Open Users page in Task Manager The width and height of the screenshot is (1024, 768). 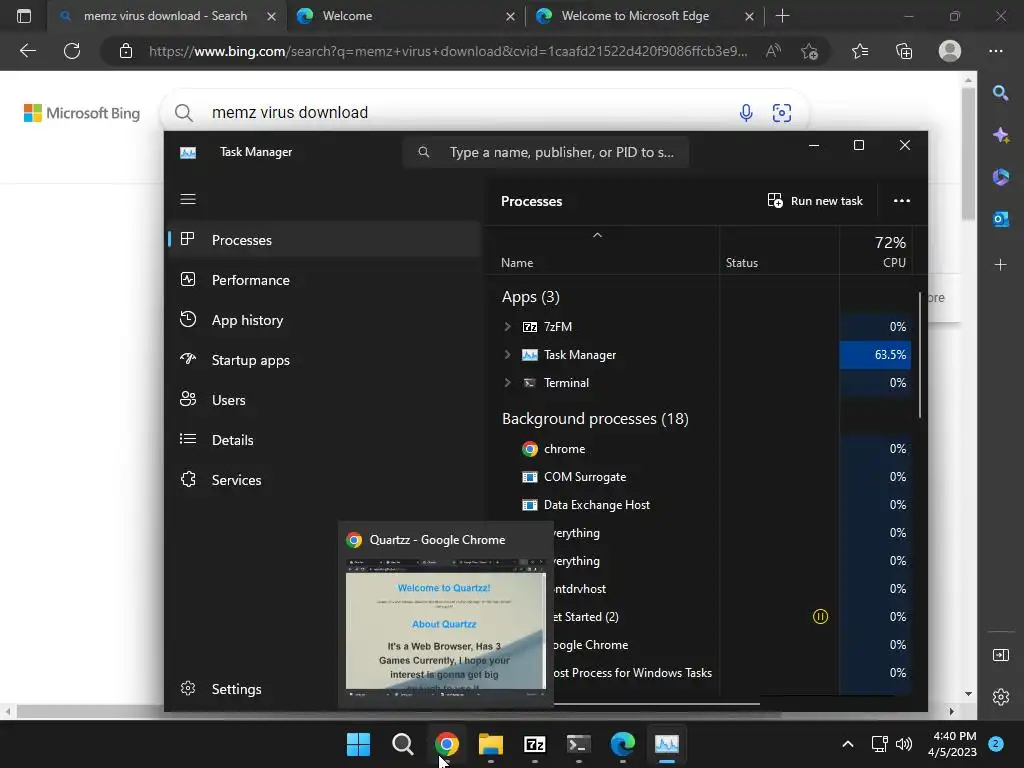tap(325, 400)
